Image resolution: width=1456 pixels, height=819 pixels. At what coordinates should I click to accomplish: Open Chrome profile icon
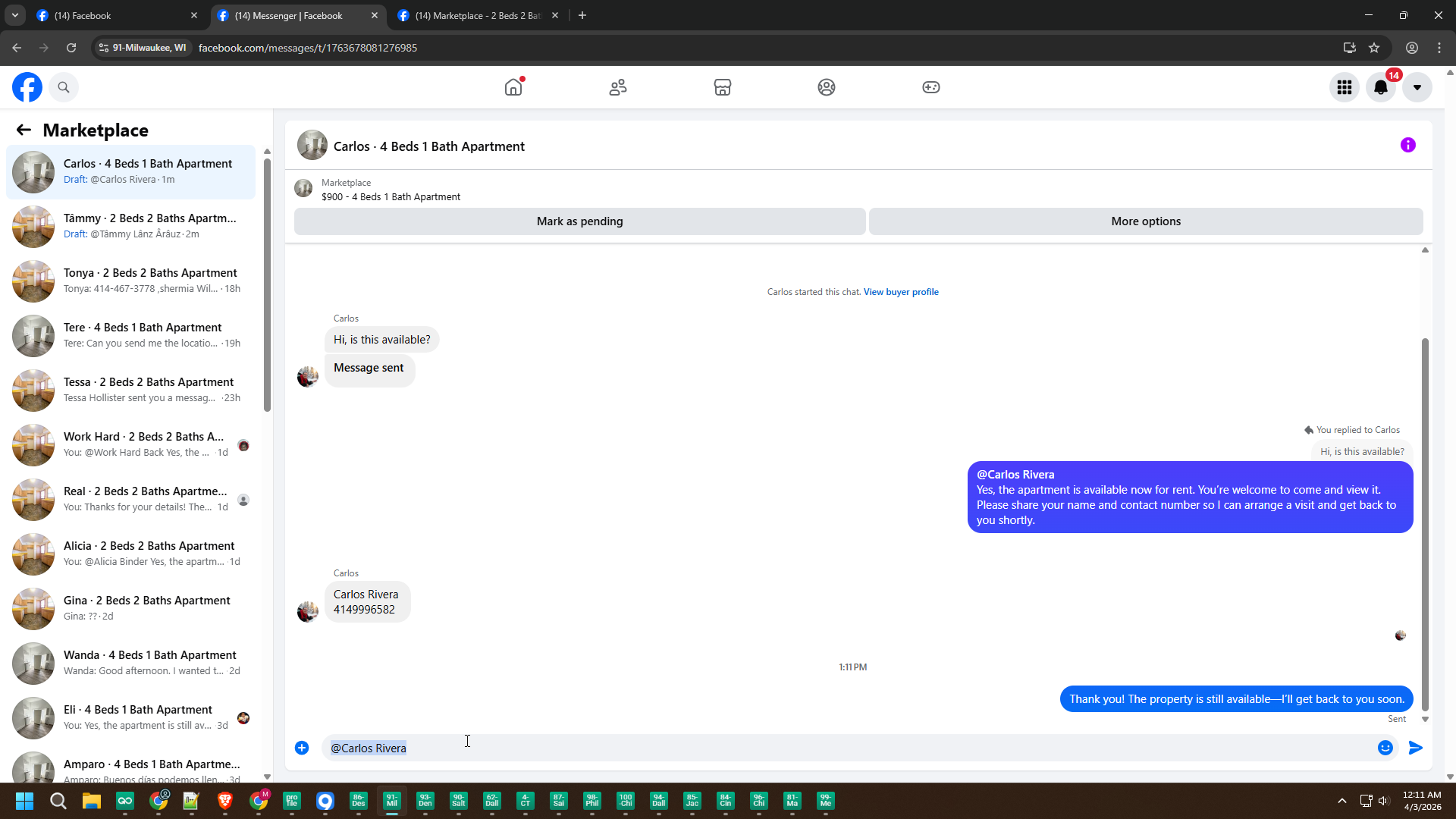pyautogui.click(x=1412, y=48)
